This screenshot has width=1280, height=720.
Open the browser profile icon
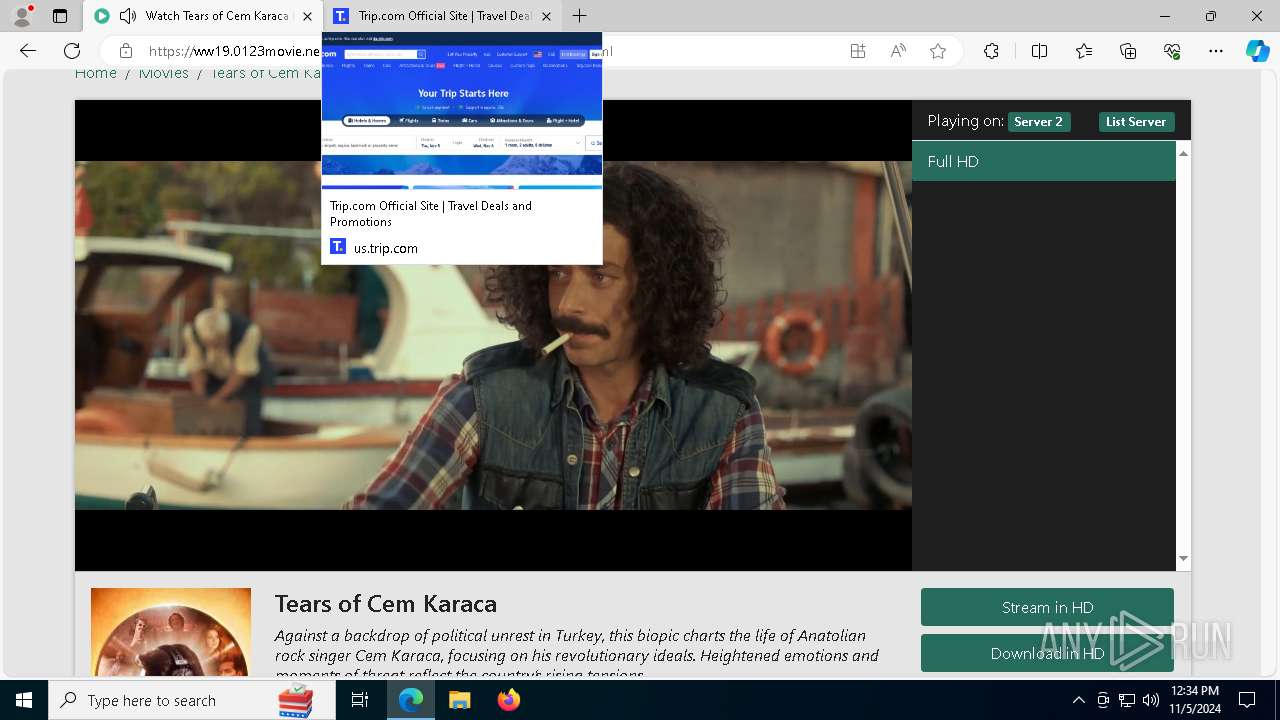coord(22,16)
